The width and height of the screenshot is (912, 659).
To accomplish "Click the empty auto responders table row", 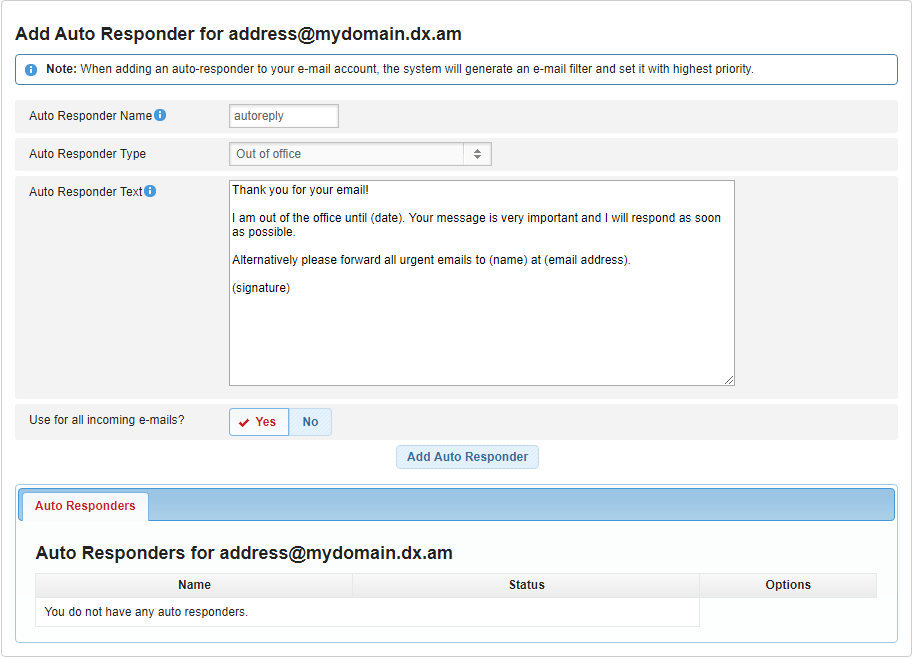I will pyautogui.click(x=367, y=612).
